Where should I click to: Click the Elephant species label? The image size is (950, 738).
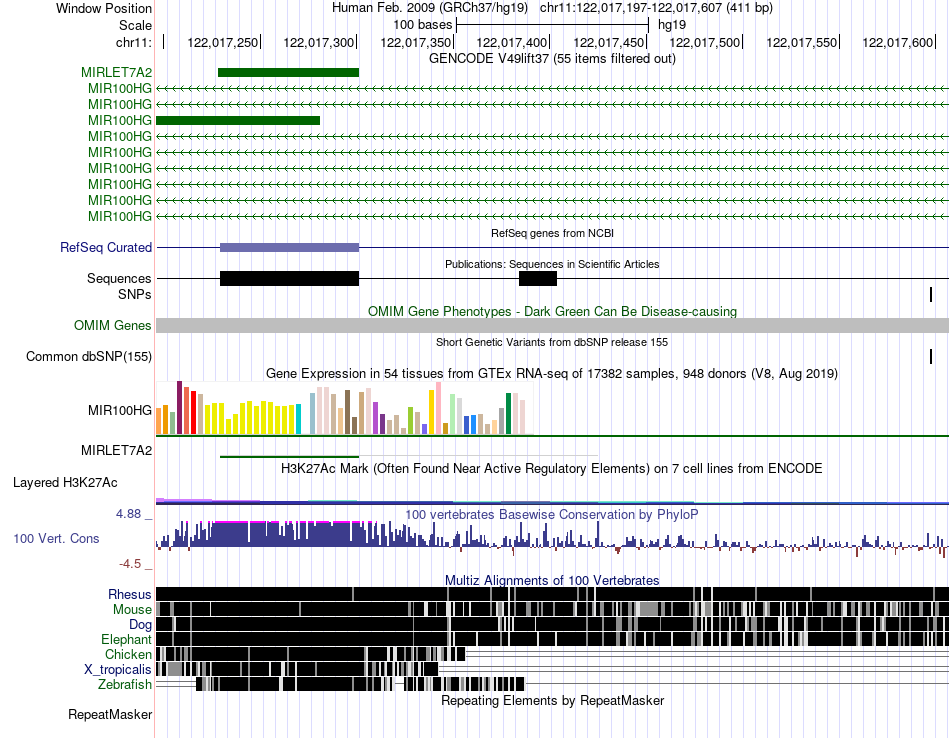pos(126,639)
